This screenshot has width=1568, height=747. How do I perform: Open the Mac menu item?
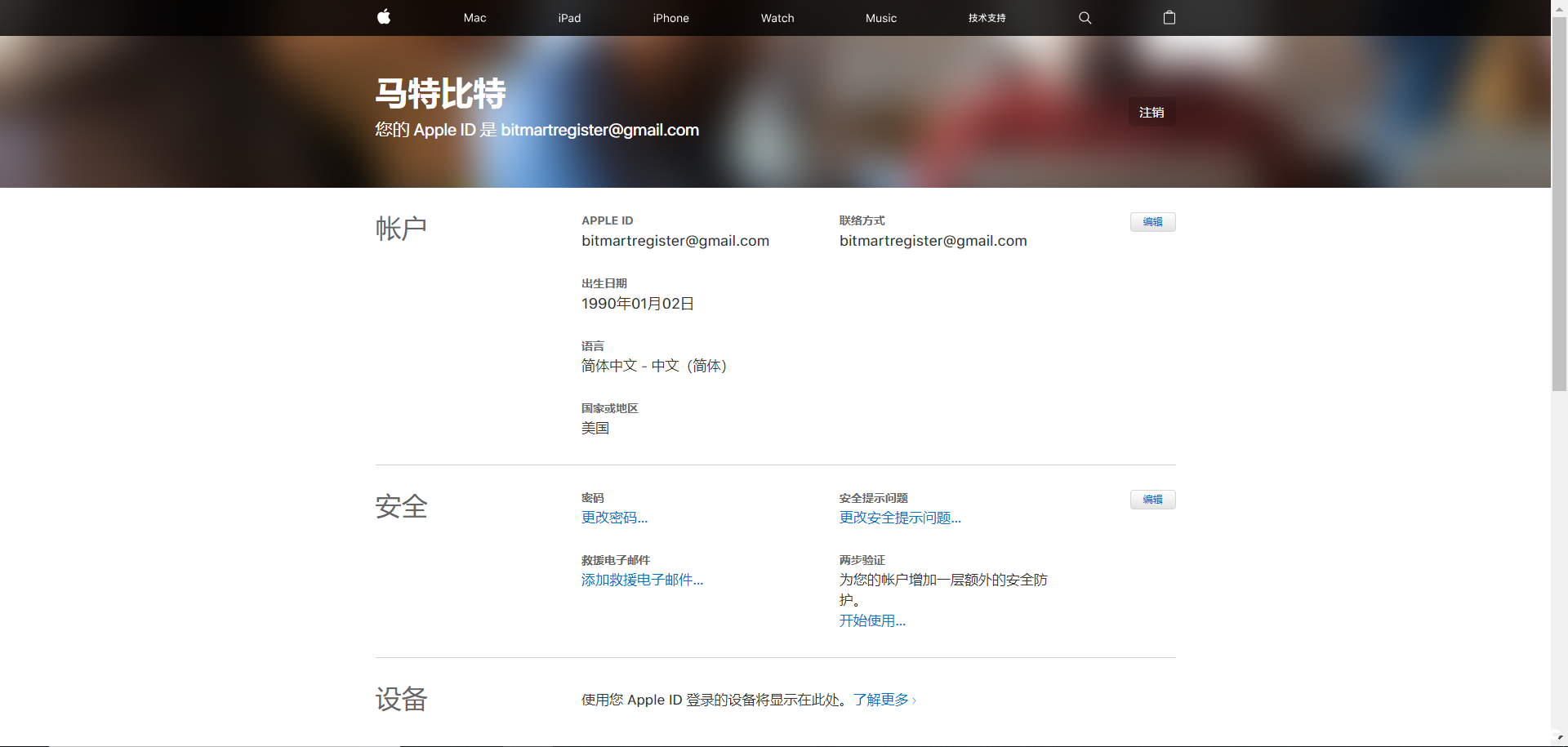pyautogui.click(x=474, y=18)
